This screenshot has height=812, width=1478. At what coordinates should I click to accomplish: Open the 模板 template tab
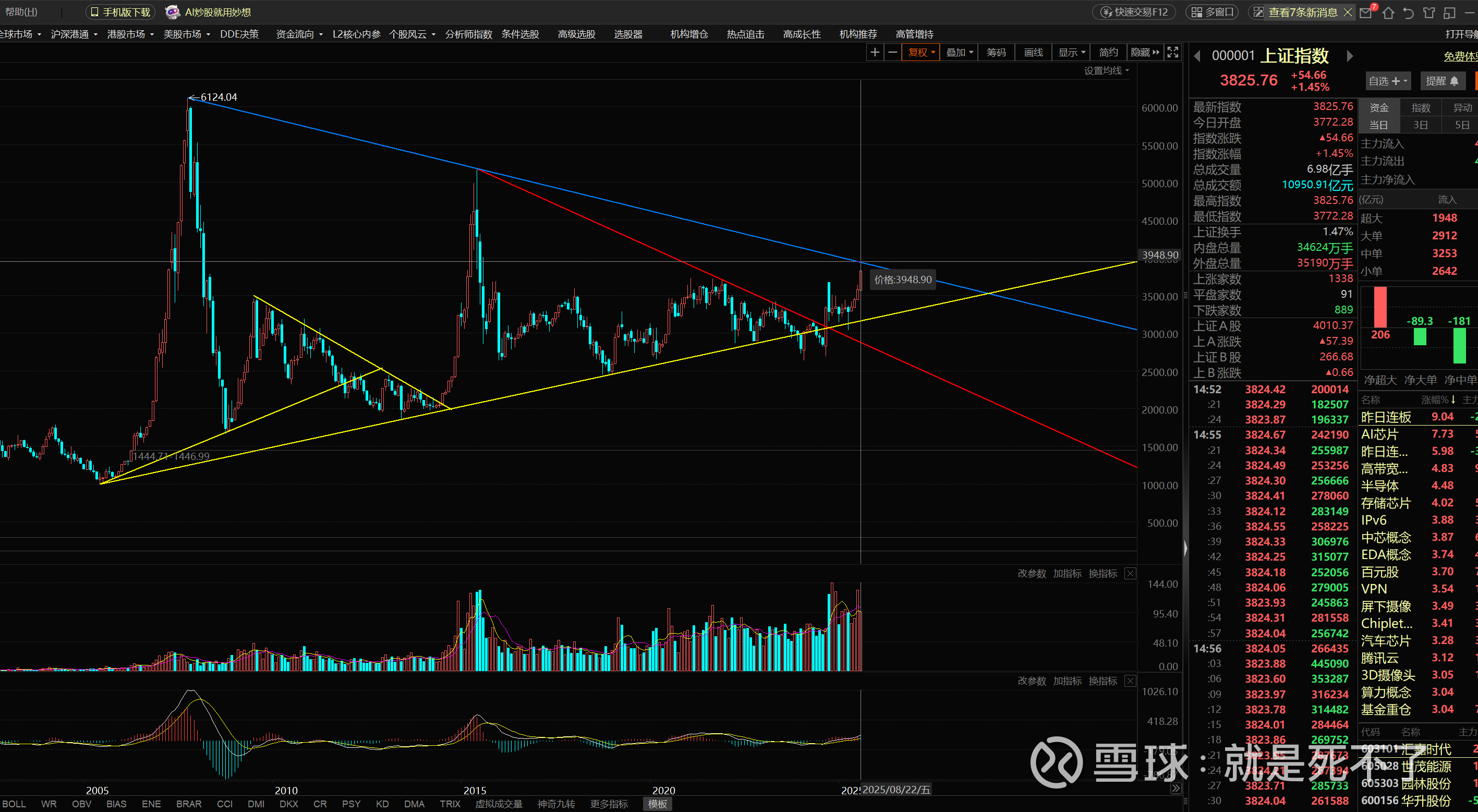[x=658, y=804]
